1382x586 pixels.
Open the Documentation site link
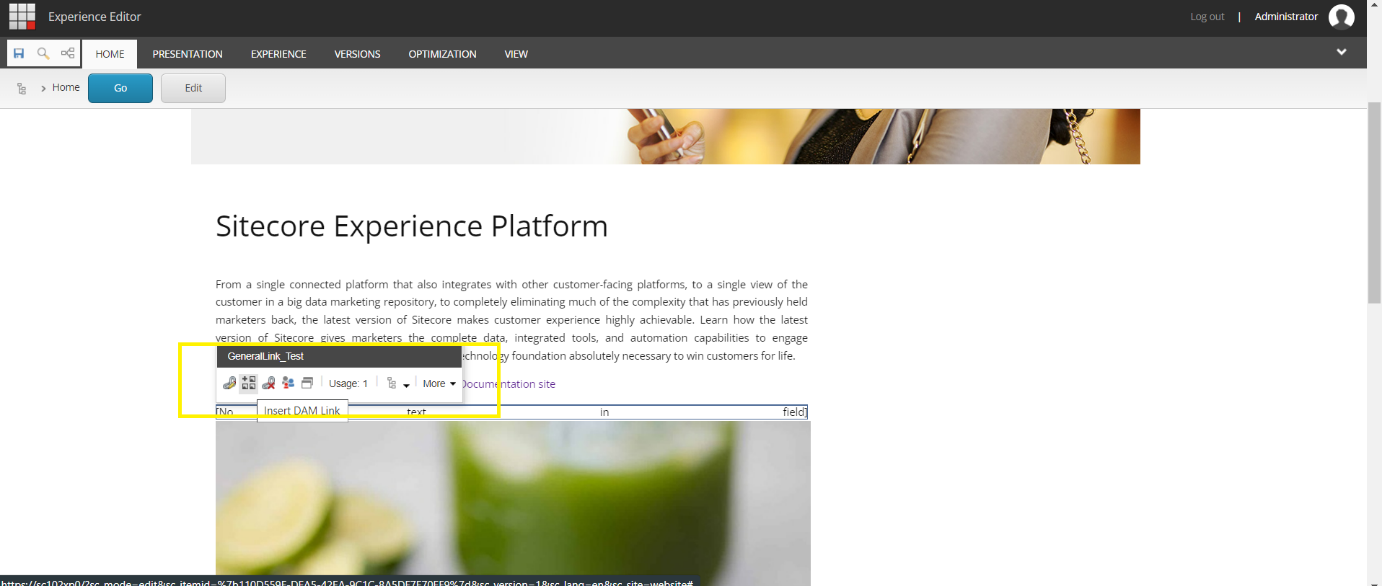[508, 384]
